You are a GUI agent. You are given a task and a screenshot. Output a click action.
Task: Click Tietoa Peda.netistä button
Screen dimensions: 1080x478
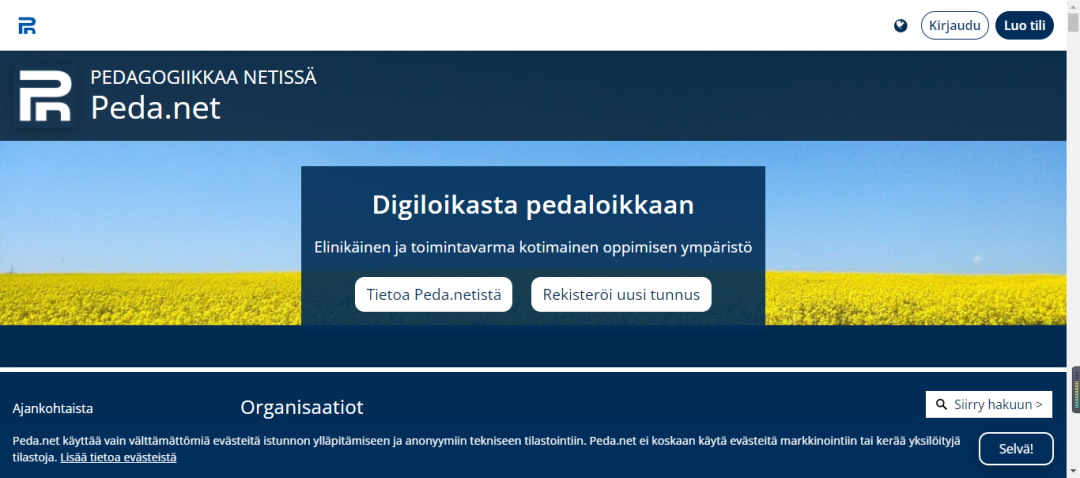click(433, 295)
